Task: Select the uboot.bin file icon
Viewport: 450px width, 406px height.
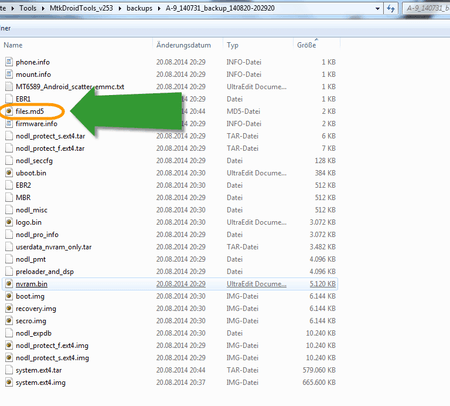Action: click(9, 173)
